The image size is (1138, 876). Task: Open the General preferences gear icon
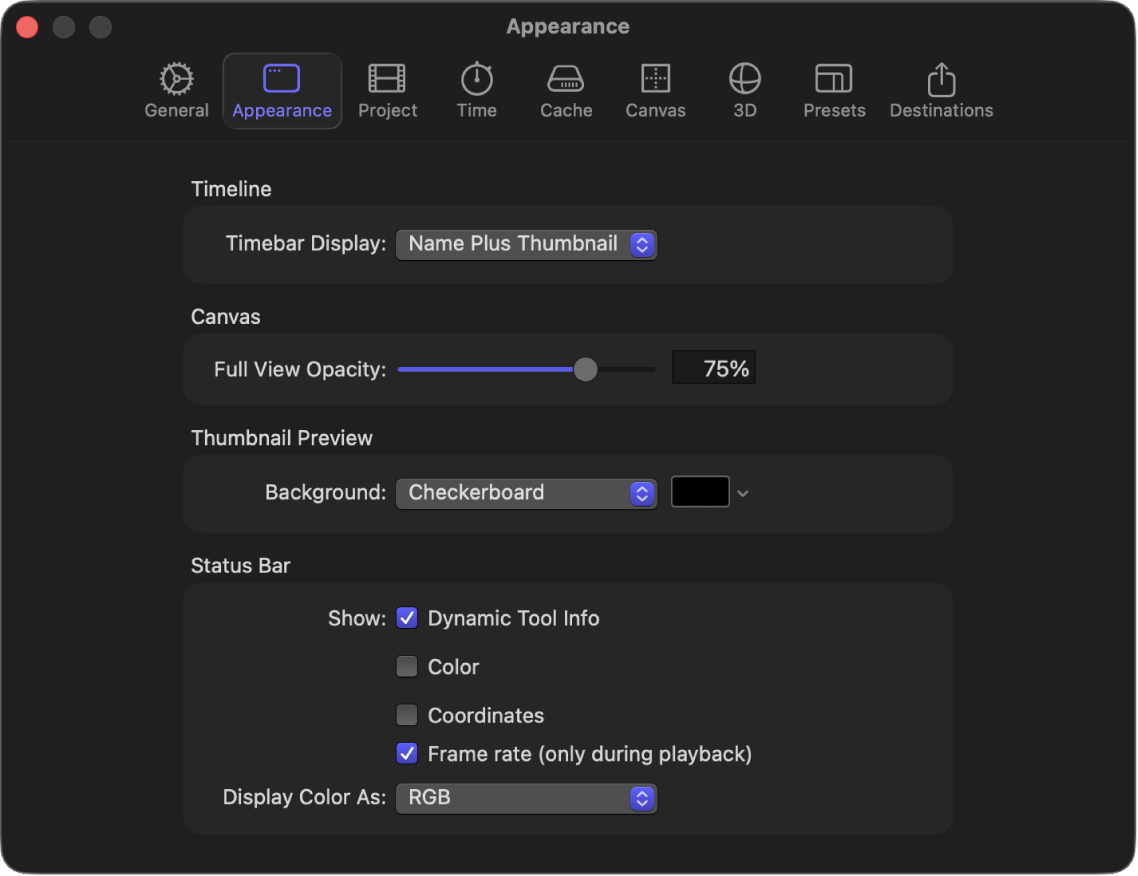point(176,79)
